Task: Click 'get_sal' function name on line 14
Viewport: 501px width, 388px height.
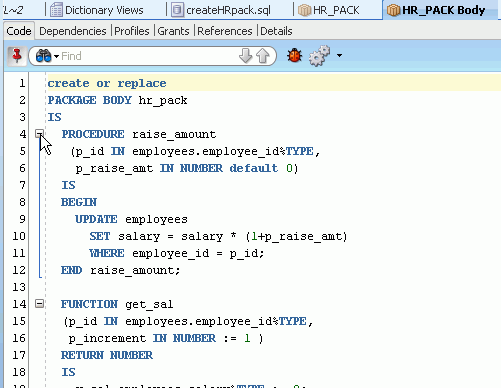Action: click(149, 305)
